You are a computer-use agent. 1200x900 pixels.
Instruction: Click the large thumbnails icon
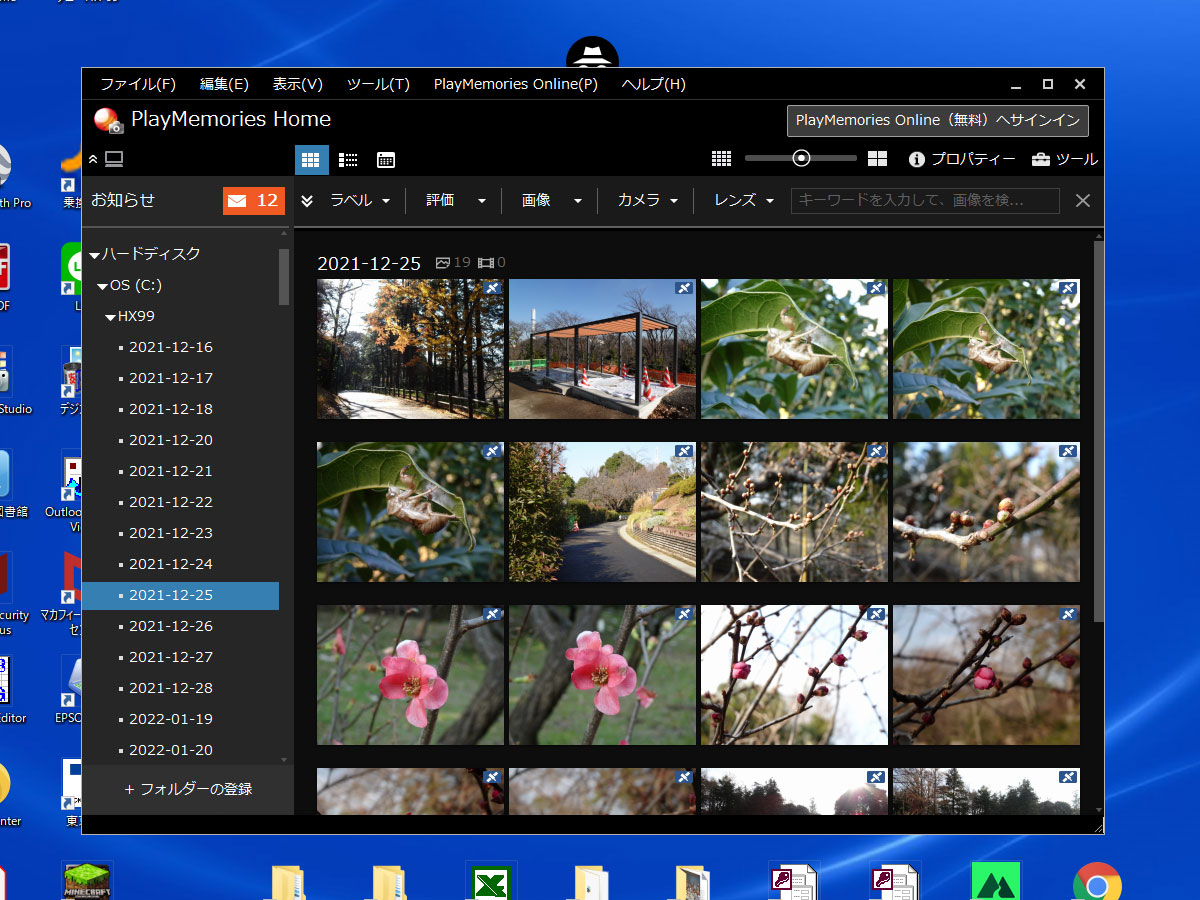click(x=877, y=159)
